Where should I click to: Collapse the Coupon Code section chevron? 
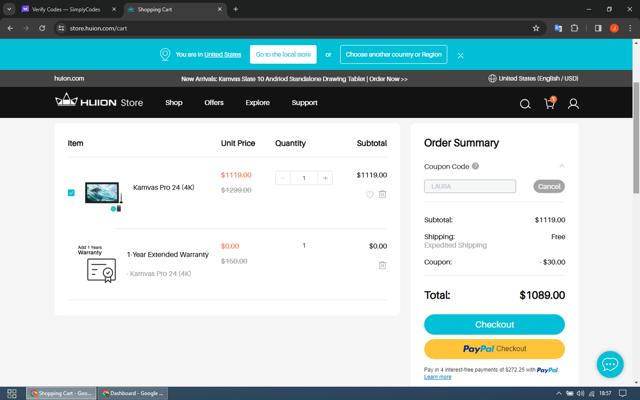(x=562, y=166)
